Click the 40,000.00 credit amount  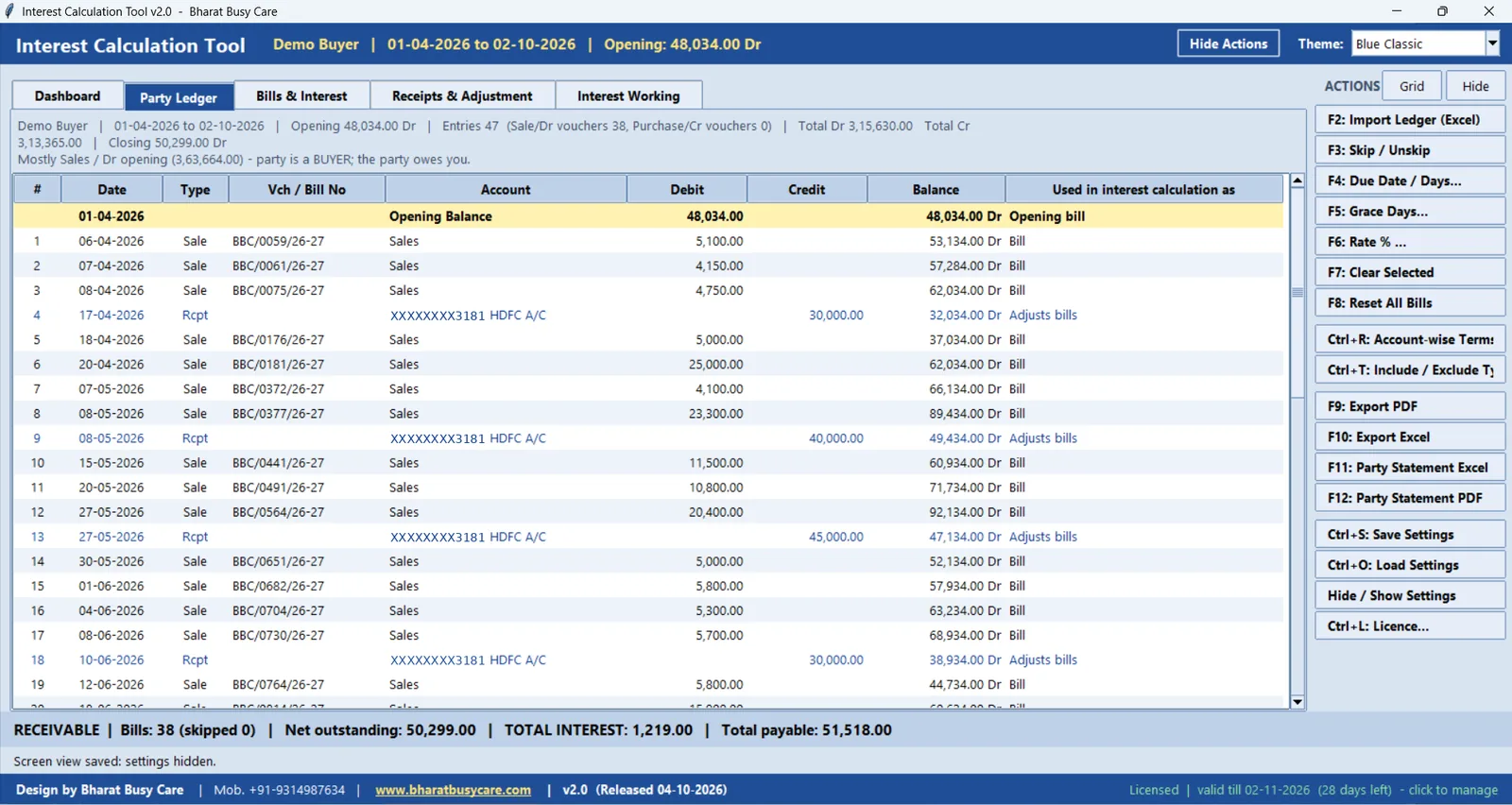click(835, 438)
